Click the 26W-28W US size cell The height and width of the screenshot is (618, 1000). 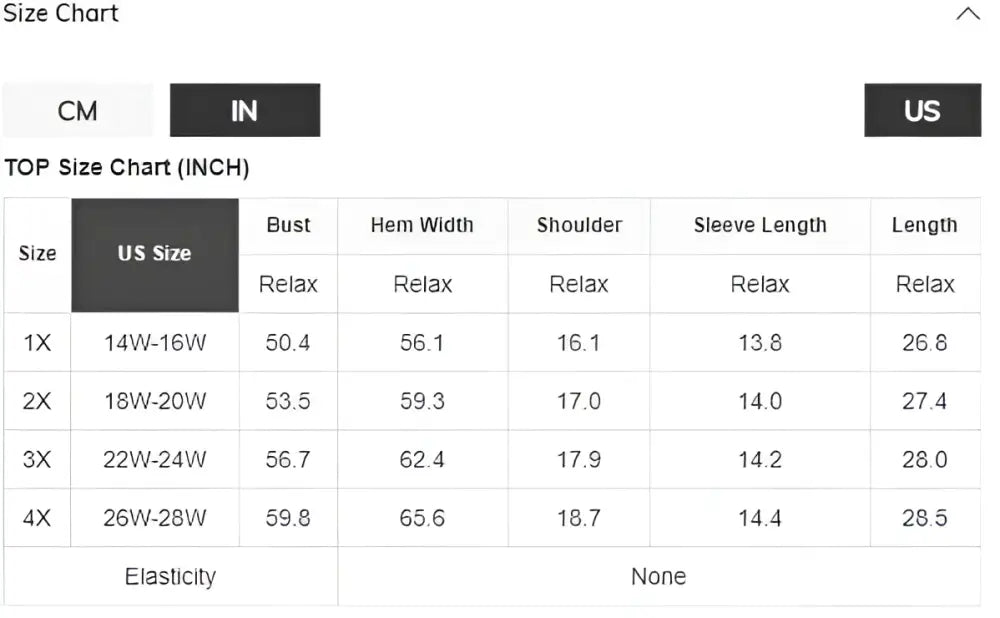(x=155, y=518)
